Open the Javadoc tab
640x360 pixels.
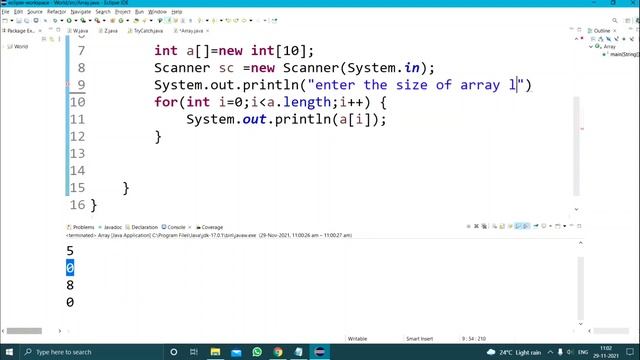pyautogui.click(x=110, y=227)
